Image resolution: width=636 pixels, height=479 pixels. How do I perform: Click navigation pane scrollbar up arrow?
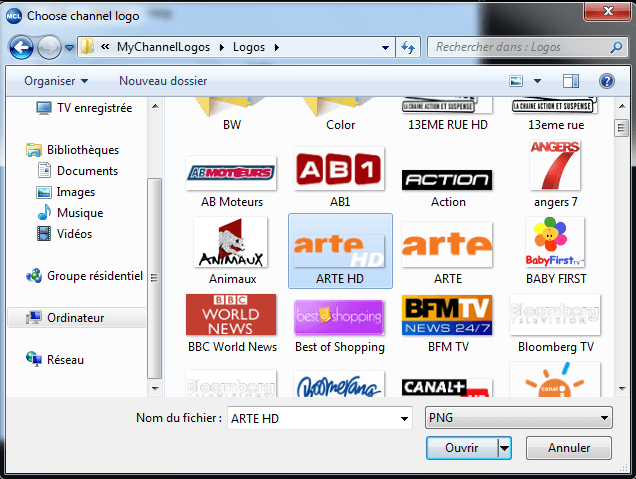[x=155, y=106]
